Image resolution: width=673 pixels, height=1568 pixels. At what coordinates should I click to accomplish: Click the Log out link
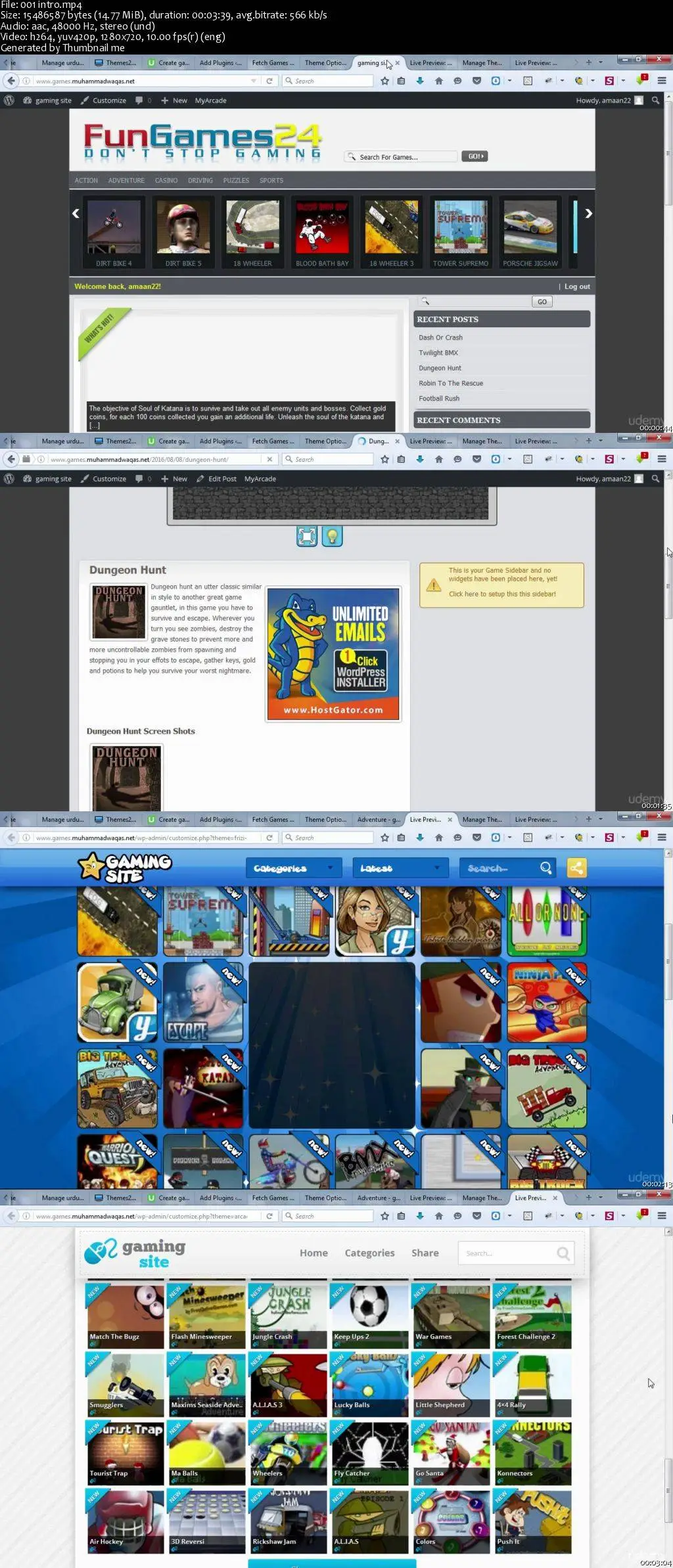tap(577, 286)
